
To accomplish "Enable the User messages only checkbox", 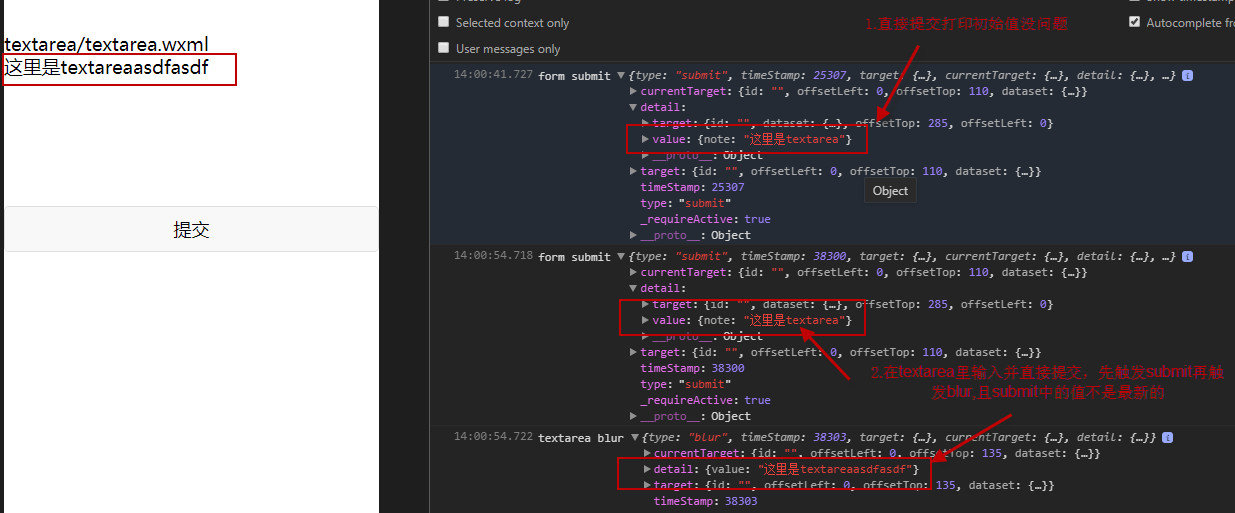I will [x=444, y=48].
